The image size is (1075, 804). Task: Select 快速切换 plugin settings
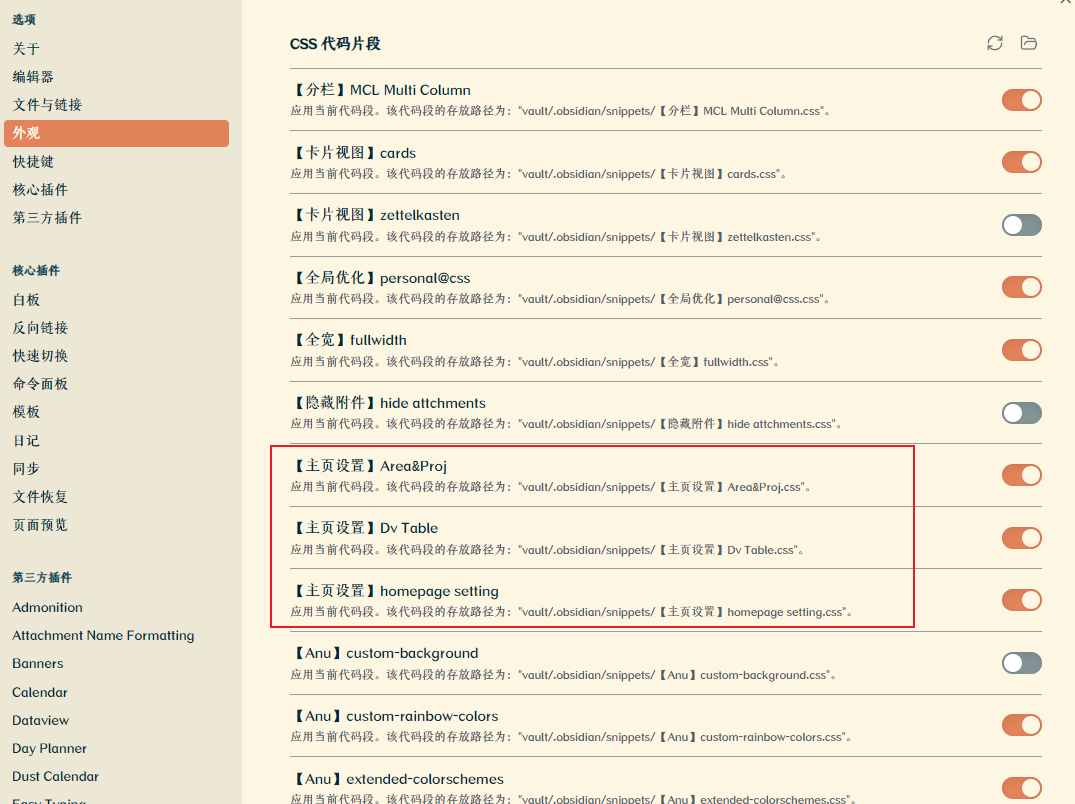[117, 356]
